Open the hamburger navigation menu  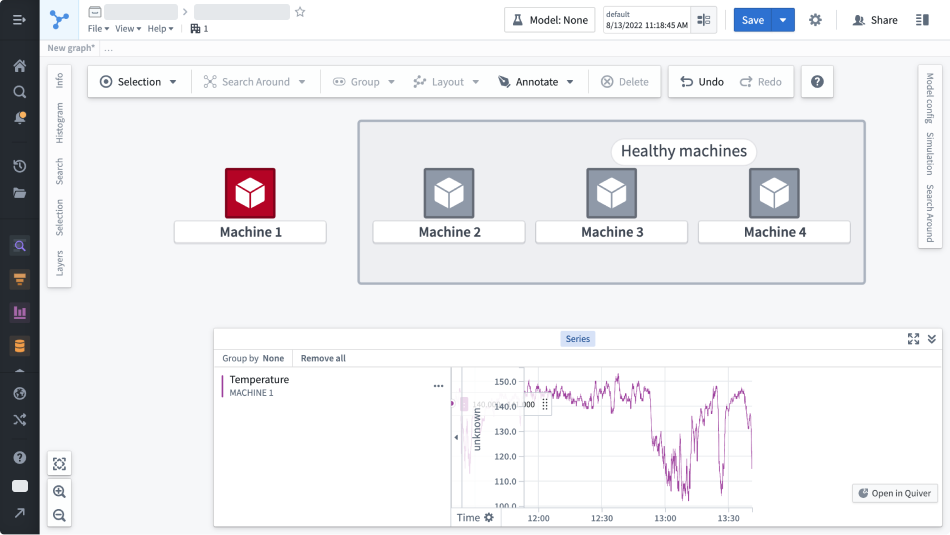coord(19,20)
